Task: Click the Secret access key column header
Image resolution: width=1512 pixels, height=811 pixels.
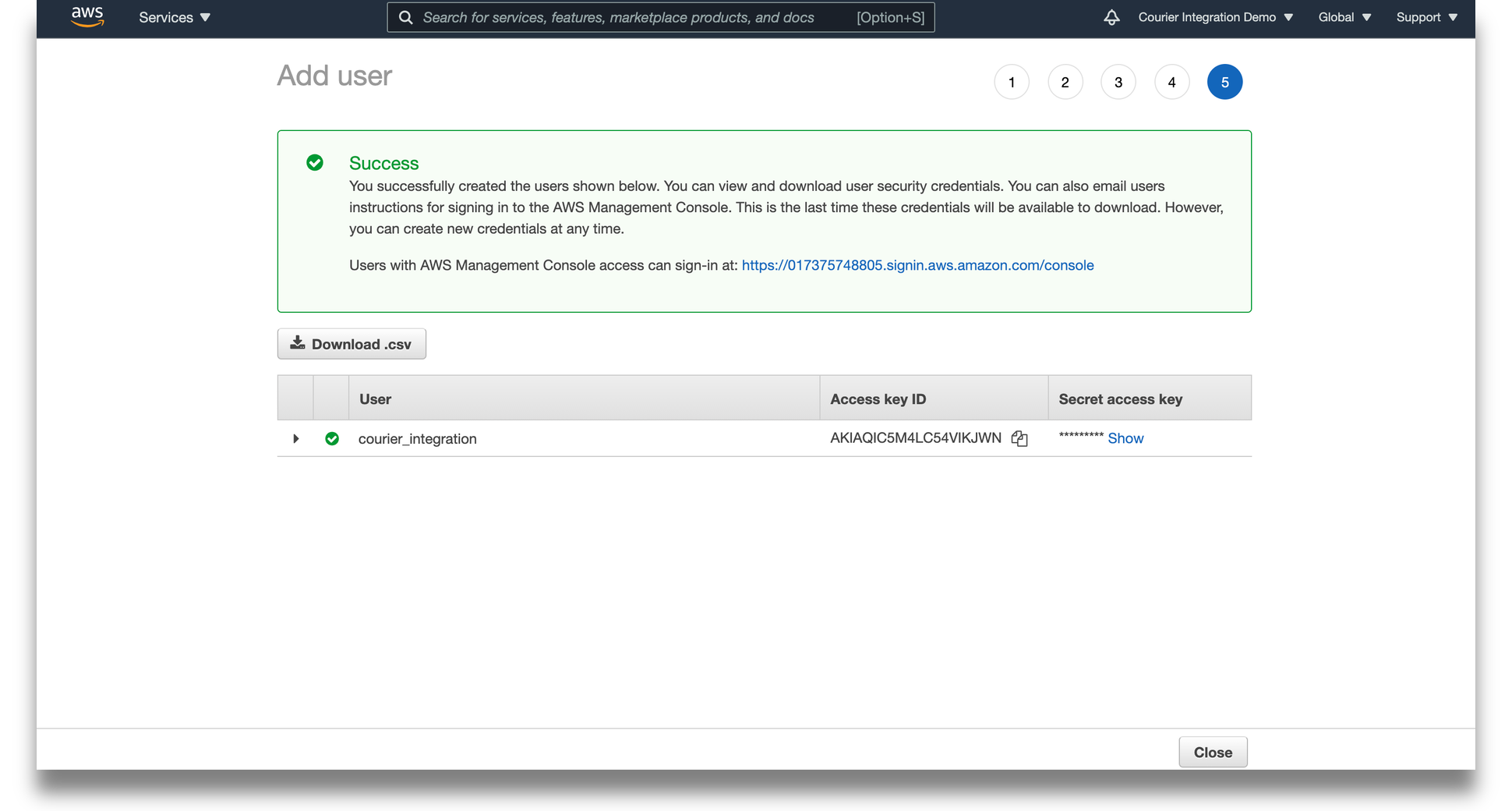Action: 1150,398
